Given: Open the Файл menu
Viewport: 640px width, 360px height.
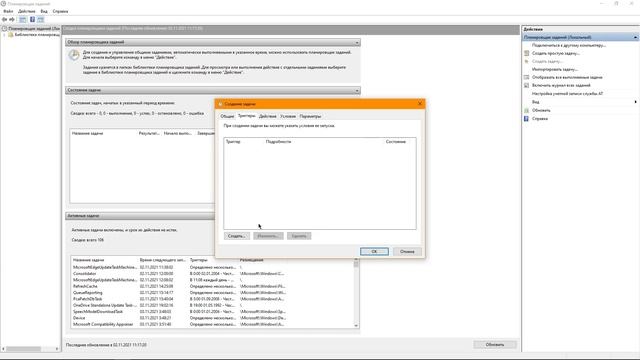Looking at the screenshot, I should coord(8,11).
